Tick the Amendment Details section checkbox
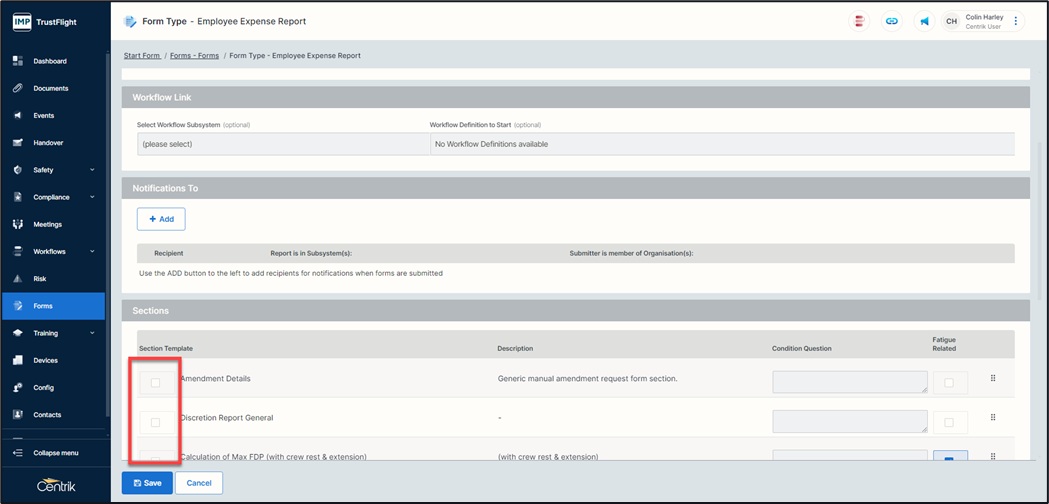 155,383
